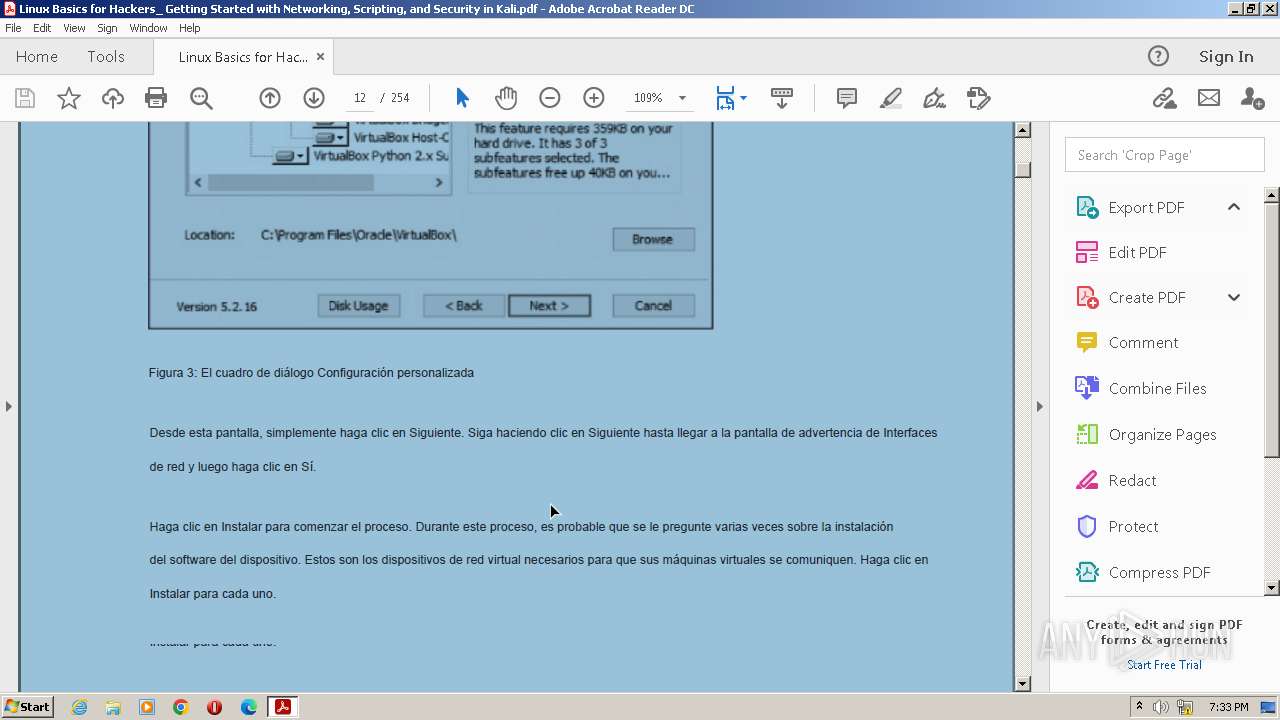Collapse the right tools pane arrow
The width and height of the screenshot is (1280, 720).
[1039, 406]
